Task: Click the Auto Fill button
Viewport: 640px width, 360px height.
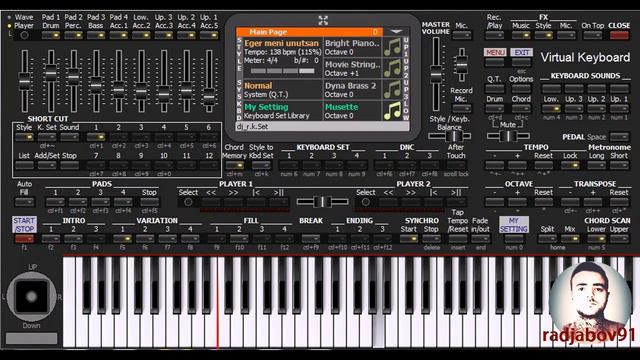Action: 24,202
